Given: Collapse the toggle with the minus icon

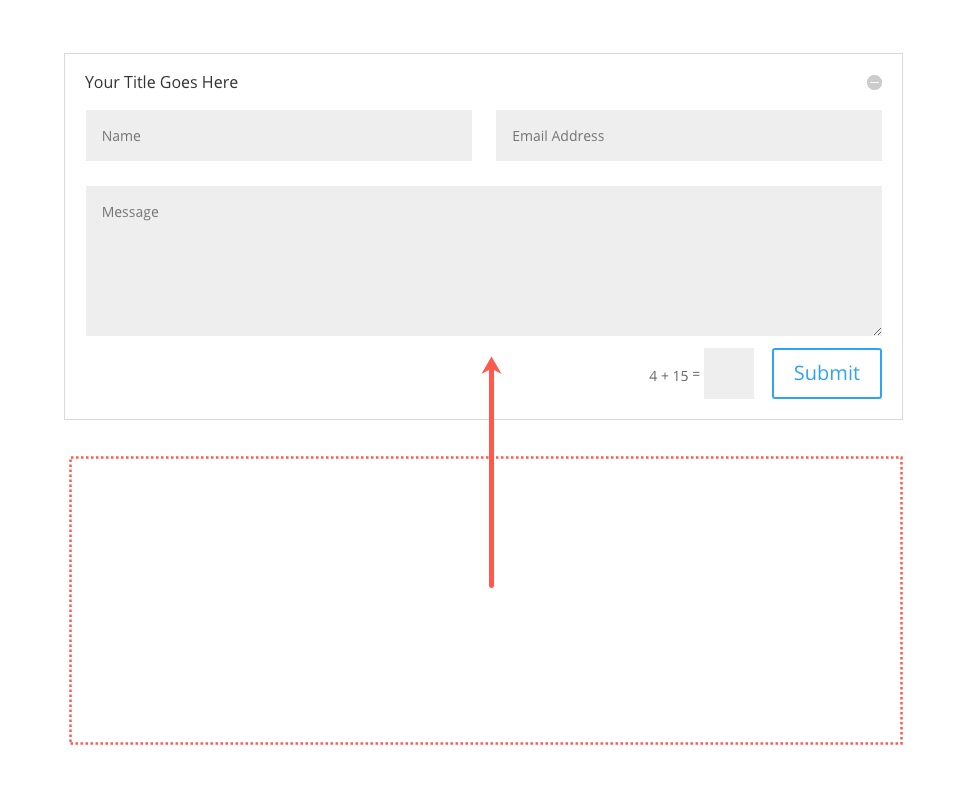Looking at the screenshot, I should coord(874,83).
